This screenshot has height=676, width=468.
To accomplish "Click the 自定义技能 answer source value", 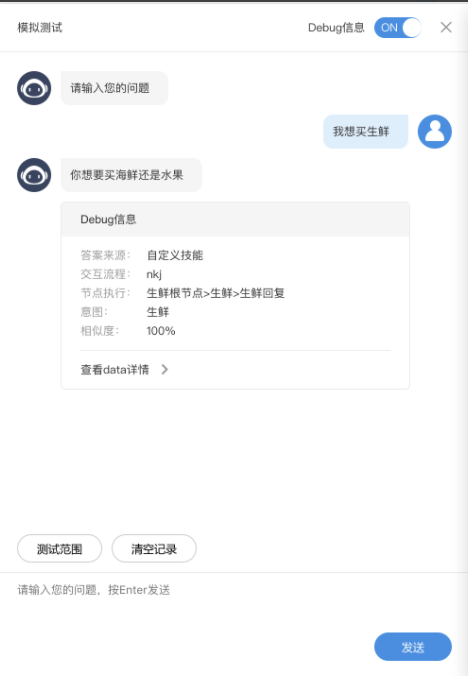I will [x=175, y=255].
